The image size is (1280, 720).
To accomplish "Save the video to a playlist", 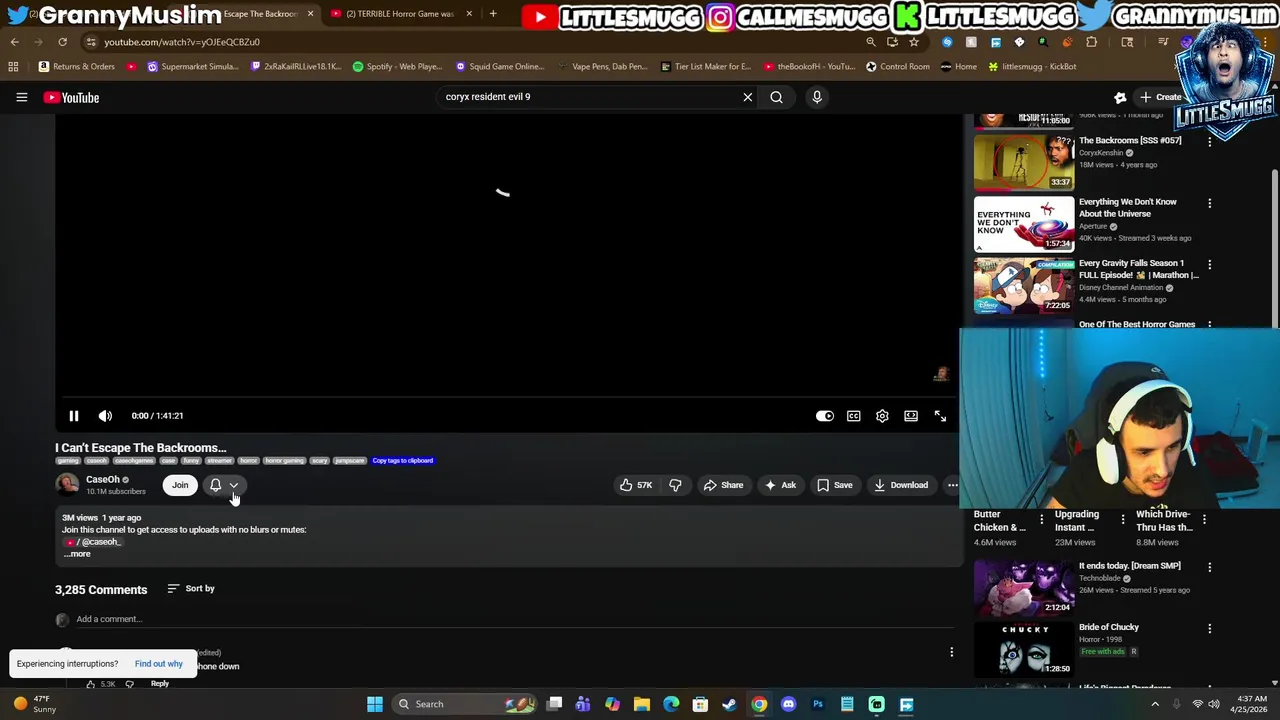I will tap(835, 485).
